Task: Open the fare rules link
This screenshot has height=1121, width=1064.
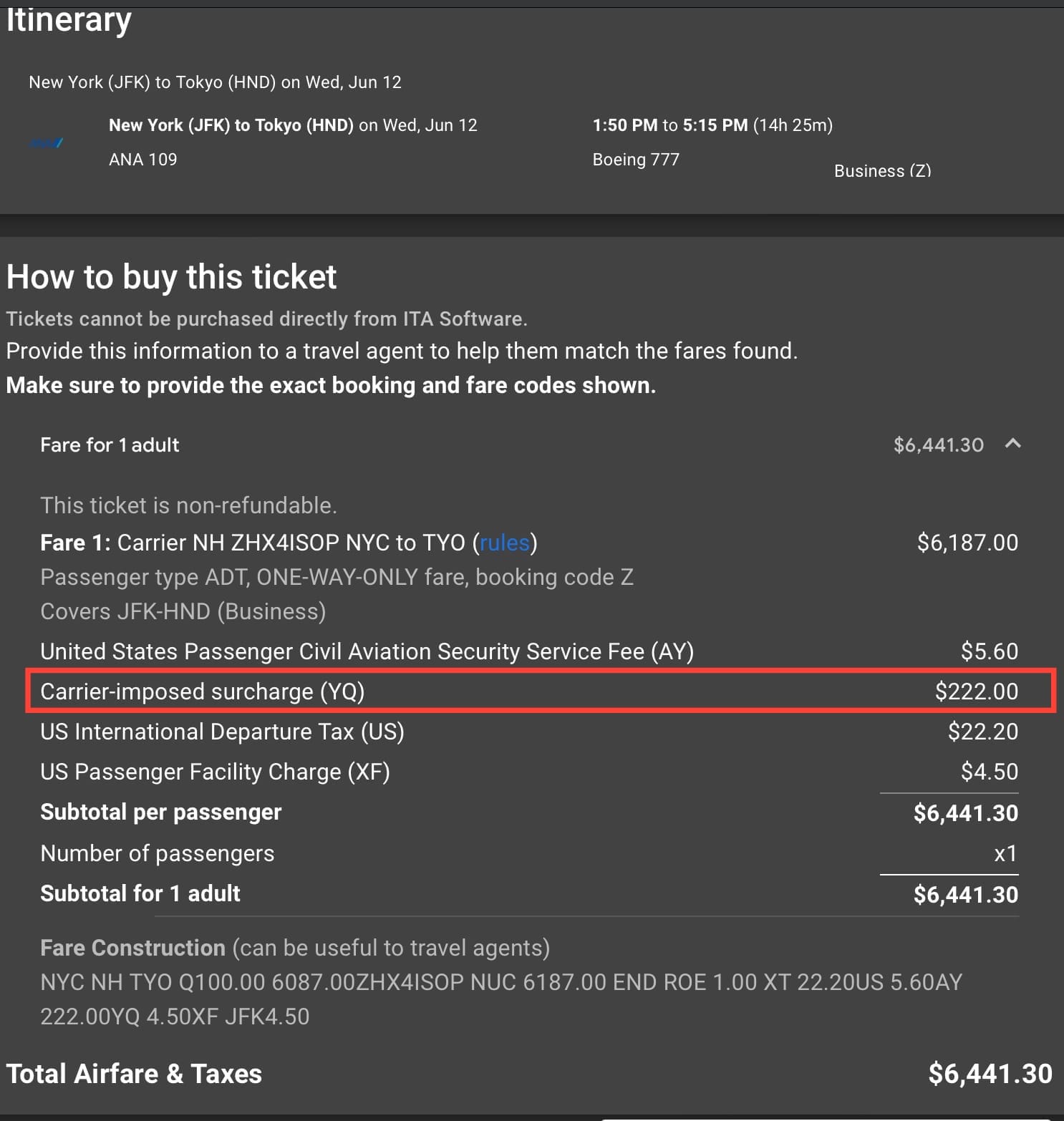Action: click(x=504, y=543)
